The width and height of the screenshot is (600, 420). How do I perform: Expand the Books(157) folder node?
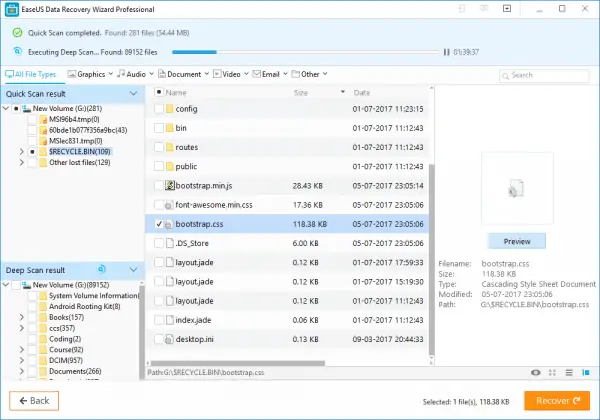(22, 317)
